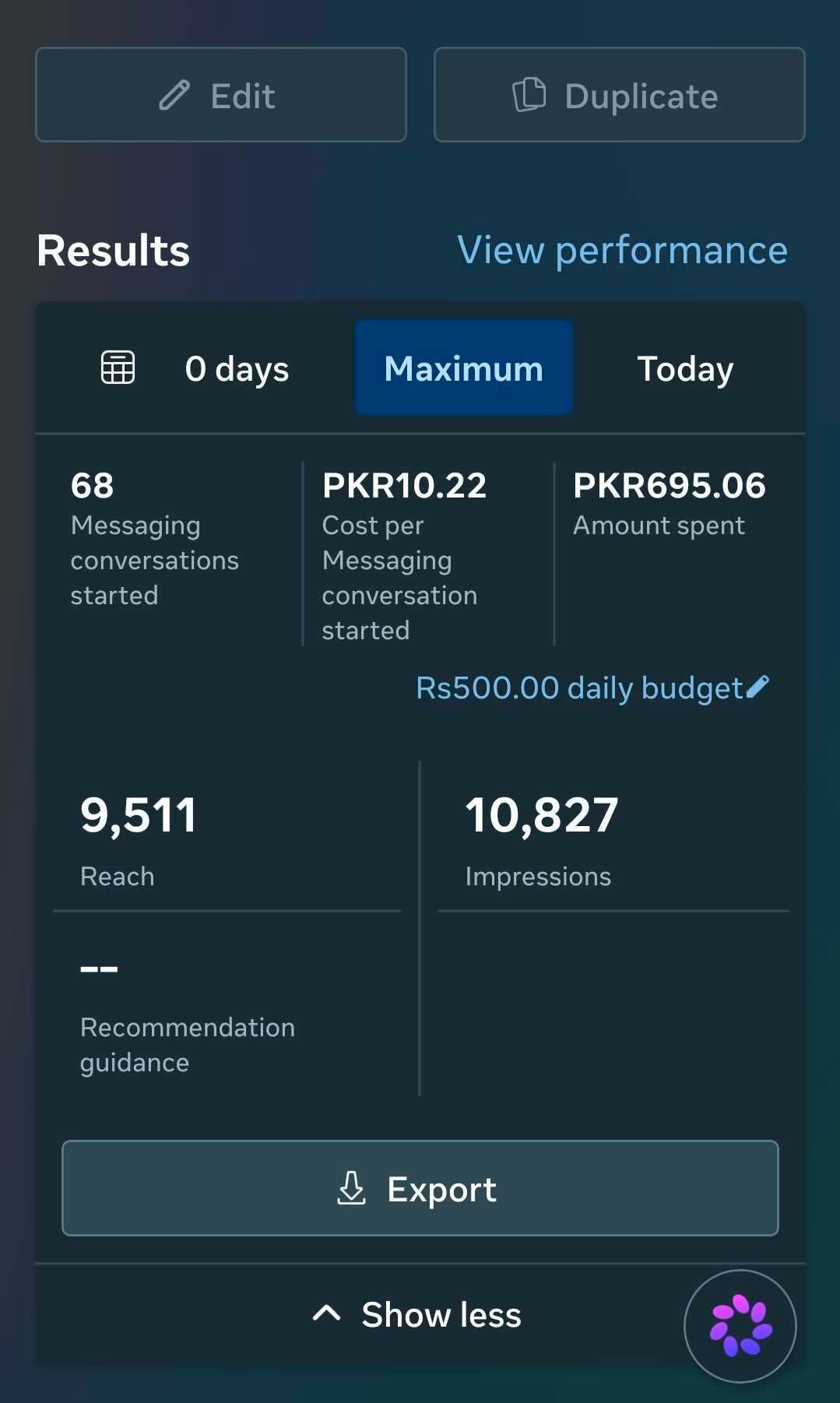840x1403 pixels.
Task: Edit the Rs500.00 daily budget link
Action: pyautogui.click(x=579, y=688)
